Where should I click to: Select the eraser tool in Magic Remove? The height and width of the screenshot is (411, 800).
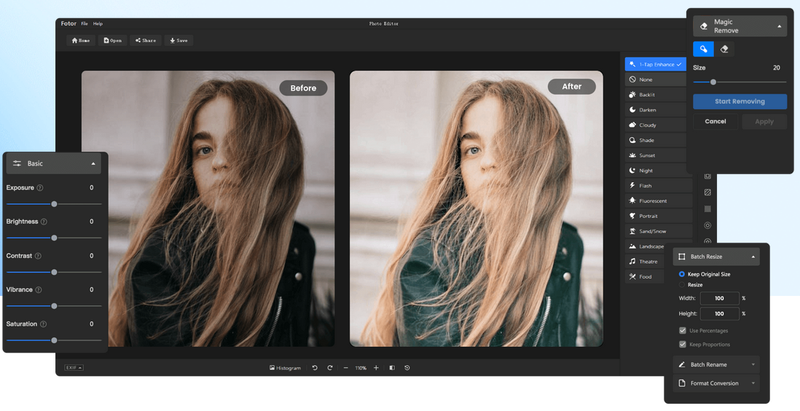click(726, 48)
